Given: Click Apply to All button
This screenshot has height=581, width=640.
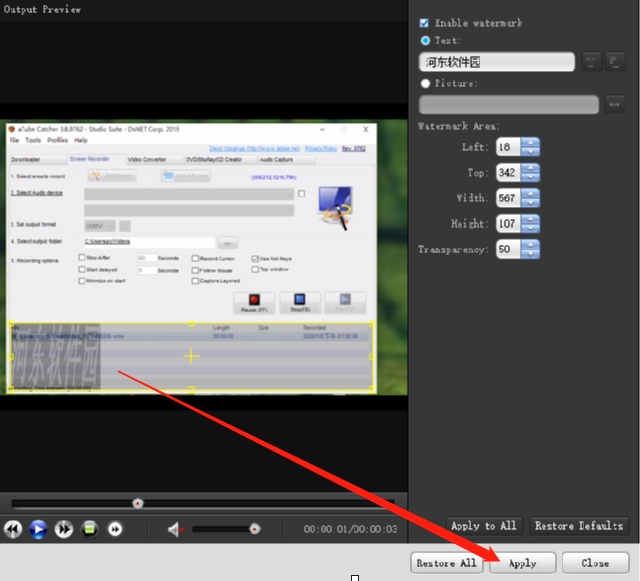Looking at the screenshot, I should pos(484,526).
